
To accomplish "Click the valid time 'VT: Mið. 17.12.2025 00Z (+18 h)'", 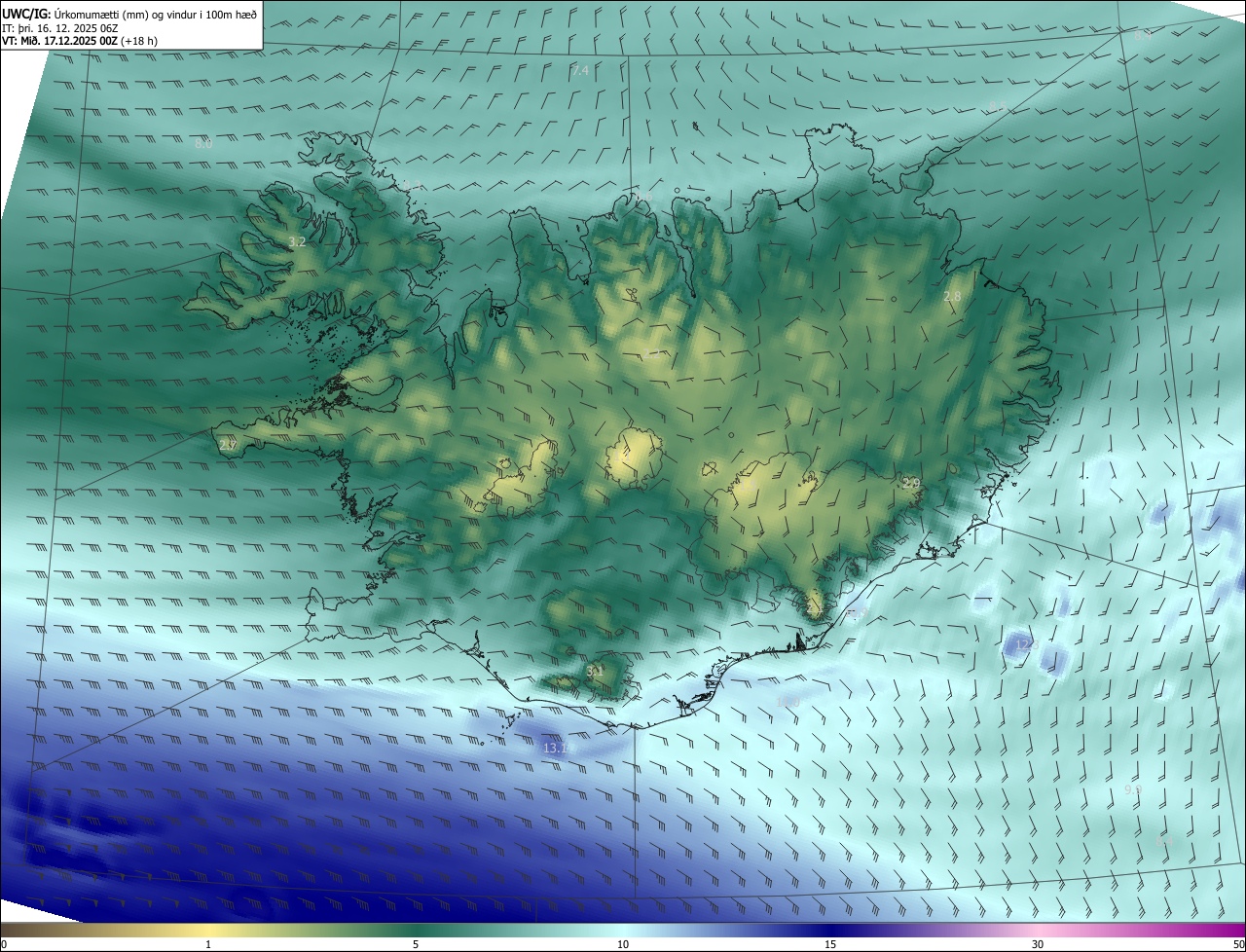I will (x=81, y=41).
